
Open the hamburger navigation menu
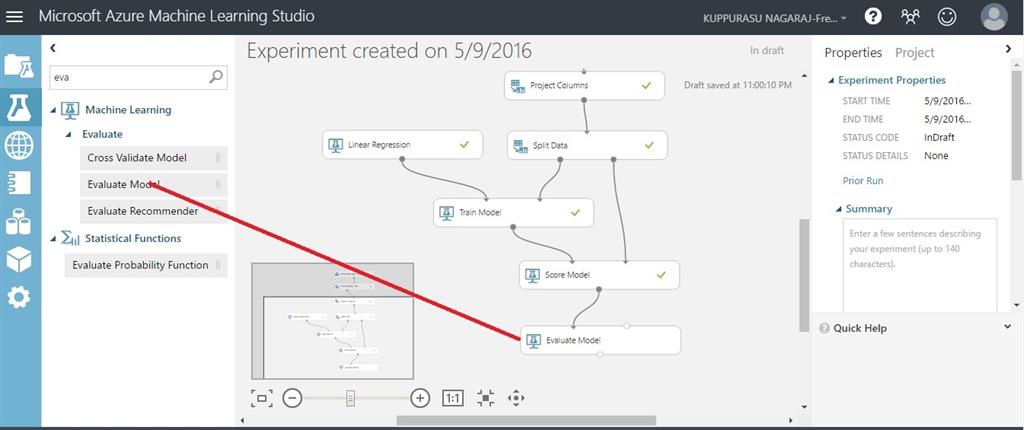(x=14, y=16)
